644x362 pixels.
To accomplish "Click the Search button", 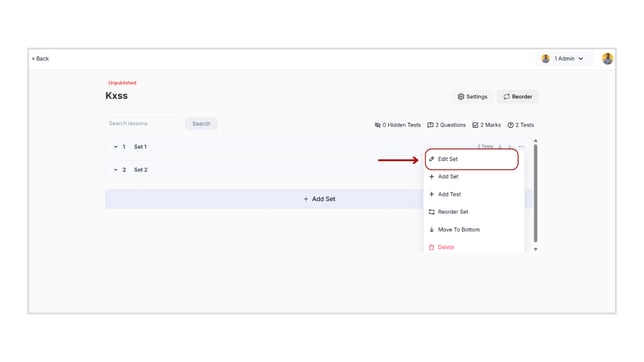I will pyautogui.click(x=201, y=123).
